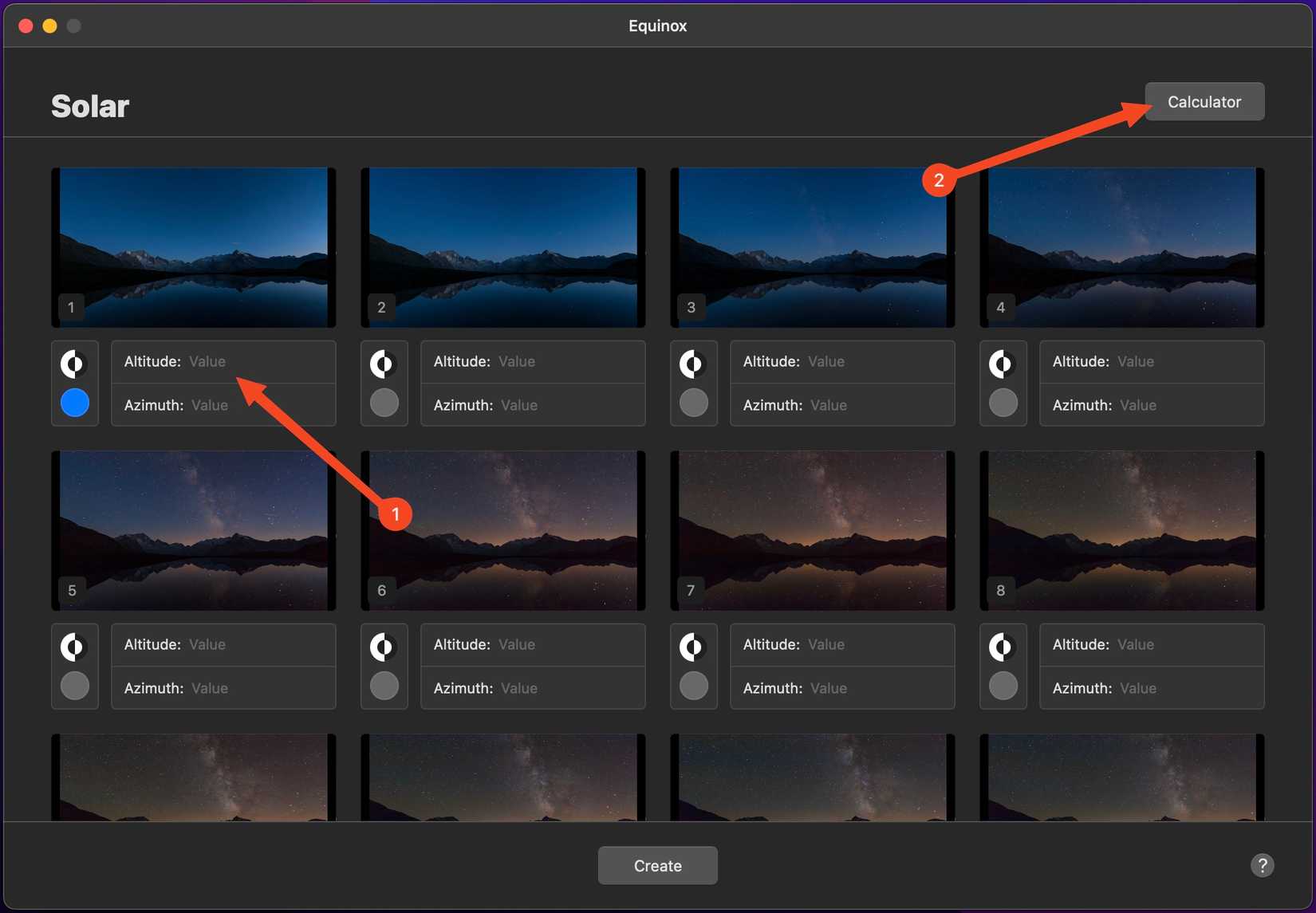The width and height of the screenshot is (1316, 913).
Task: Click the Altitude field for image 5
Action: pyautogui.click(x=223, y=645)
